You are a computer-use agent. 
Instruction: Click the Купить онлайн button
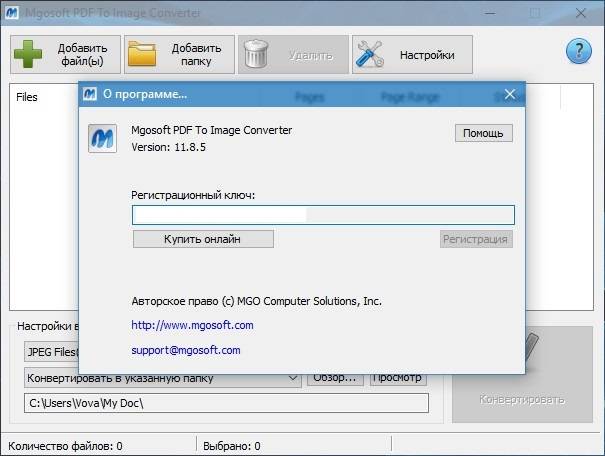tap(203, 239)
